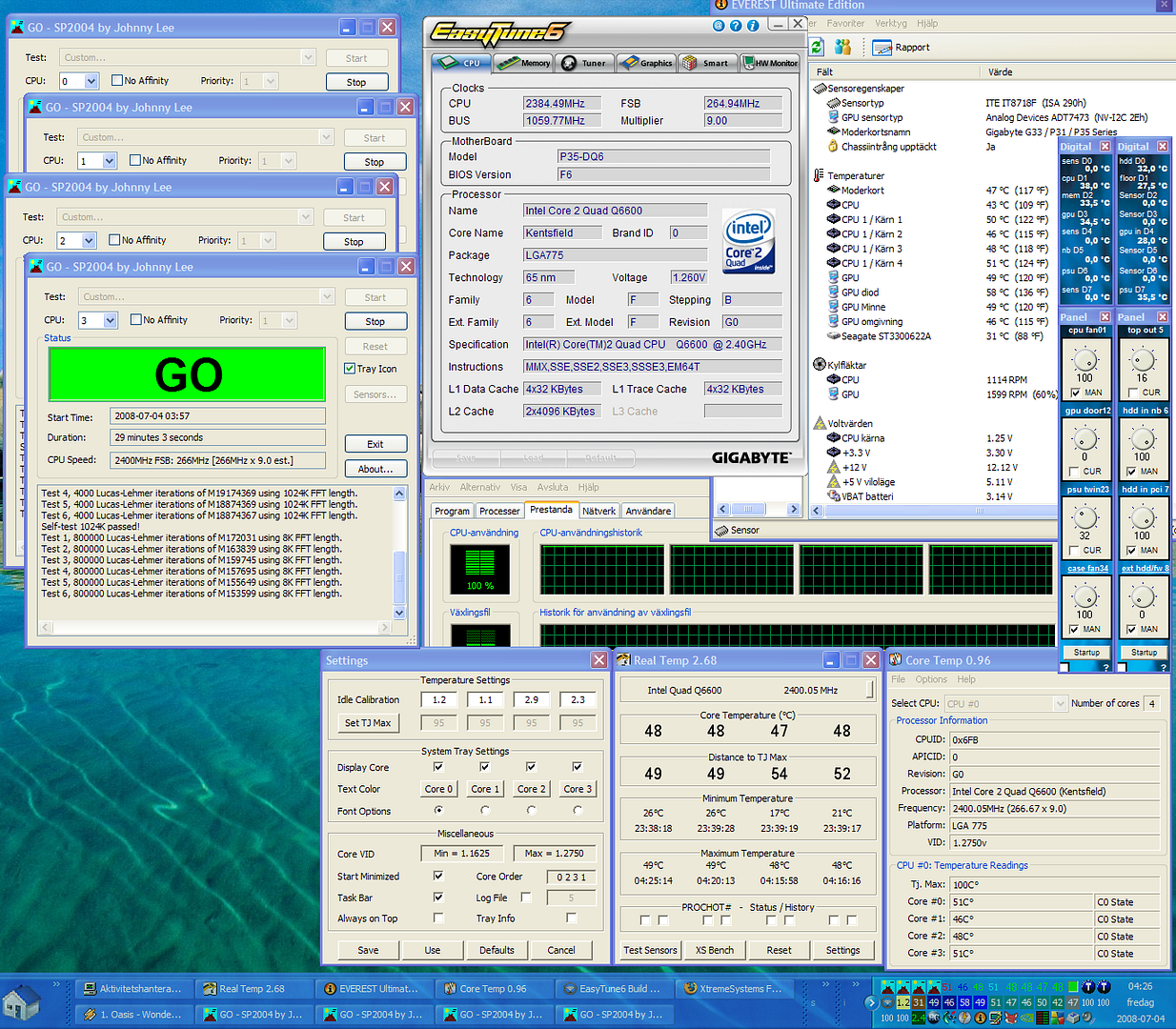Open EVEREST Verktyg menu
Screen dimensions: 1176x1029
click(891, 23)
